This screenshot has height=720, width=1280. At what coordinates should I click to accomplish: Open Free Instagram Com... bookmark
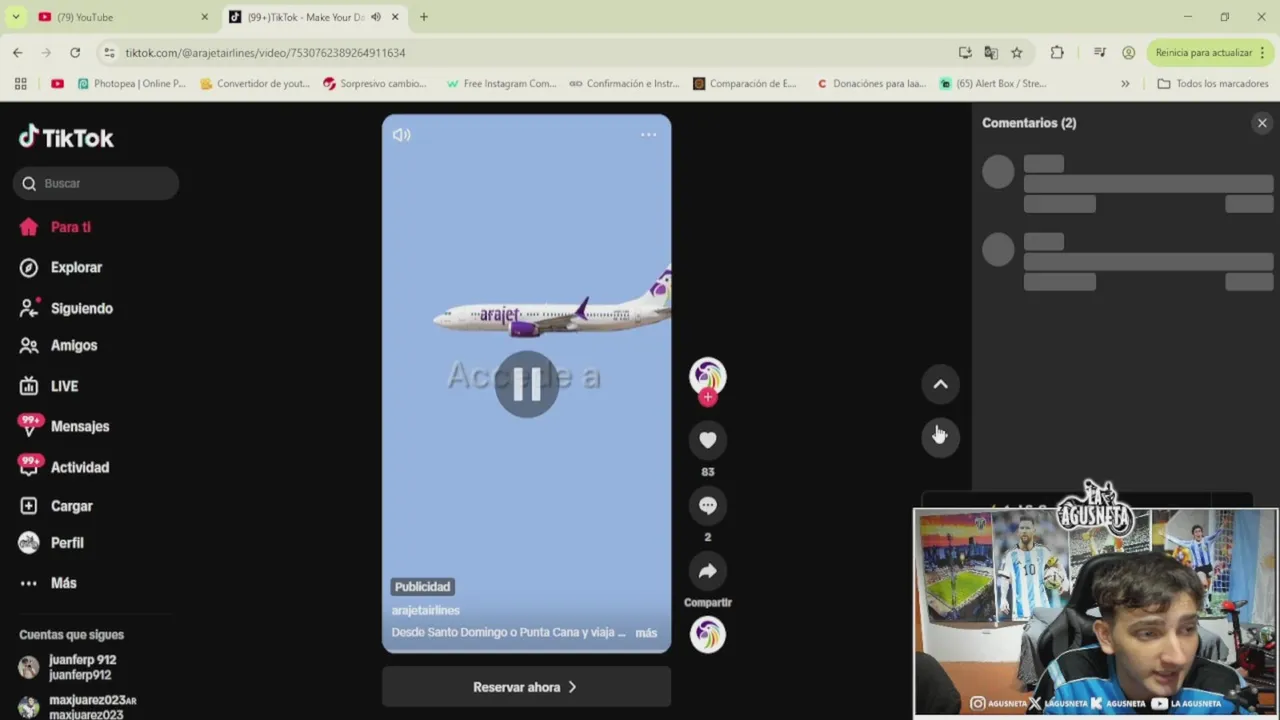(x=501, y=84)
